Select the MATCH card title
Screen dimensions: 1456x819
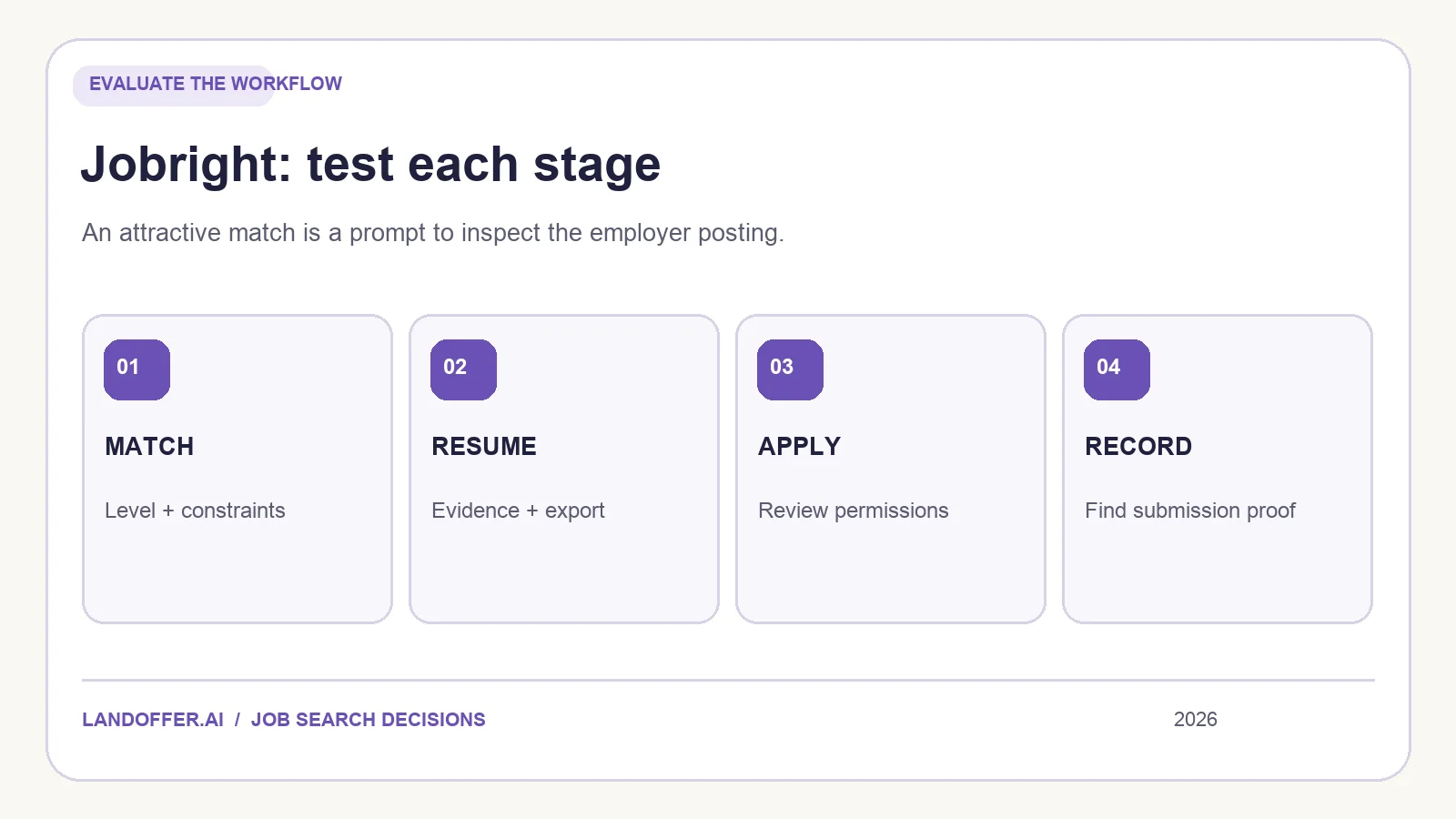[149, 446]
